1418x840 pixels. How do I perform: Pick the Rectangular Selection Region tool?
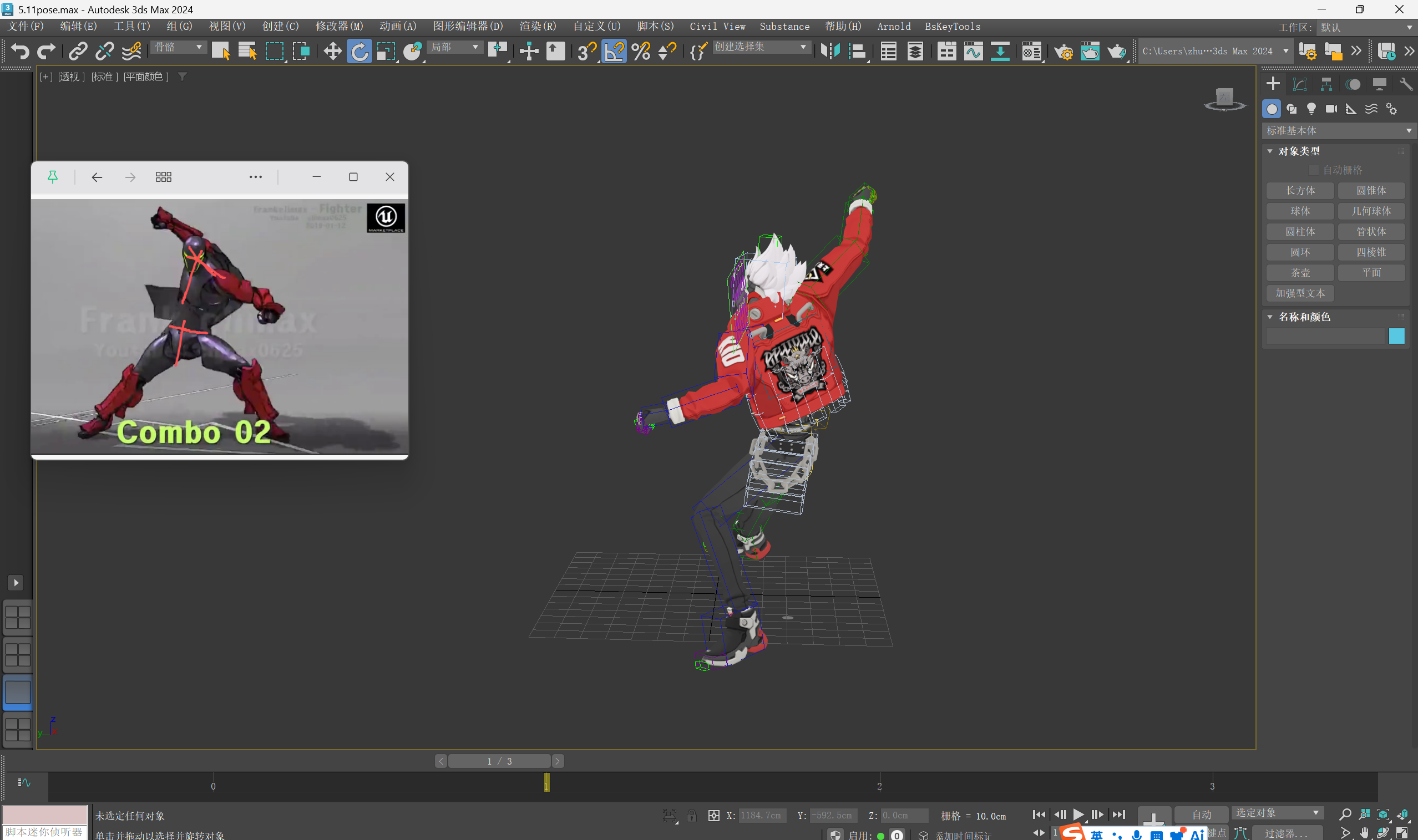click(x=275, y=52)
